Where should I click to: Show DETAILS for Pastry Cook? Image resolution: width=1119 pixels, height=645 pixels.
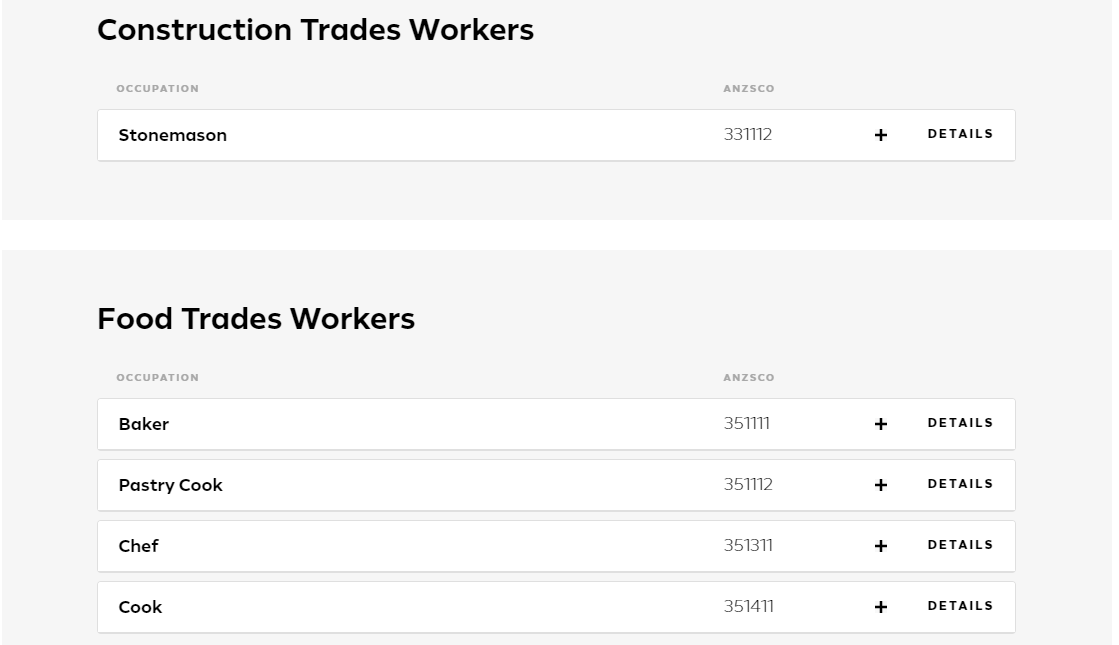pyautogui.click(x=960, y=484)
